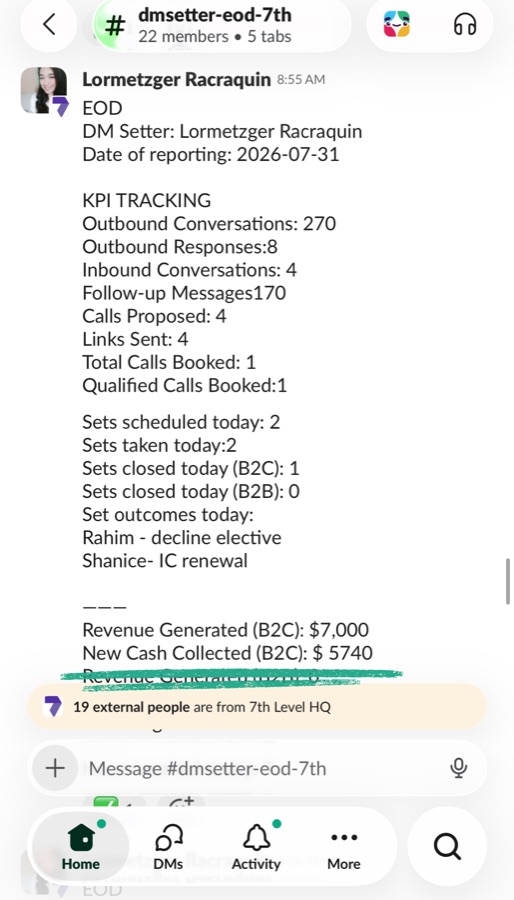The image size is (514, 900).
Task: Switch to the Home tab
Action: [x=81, y=846]
